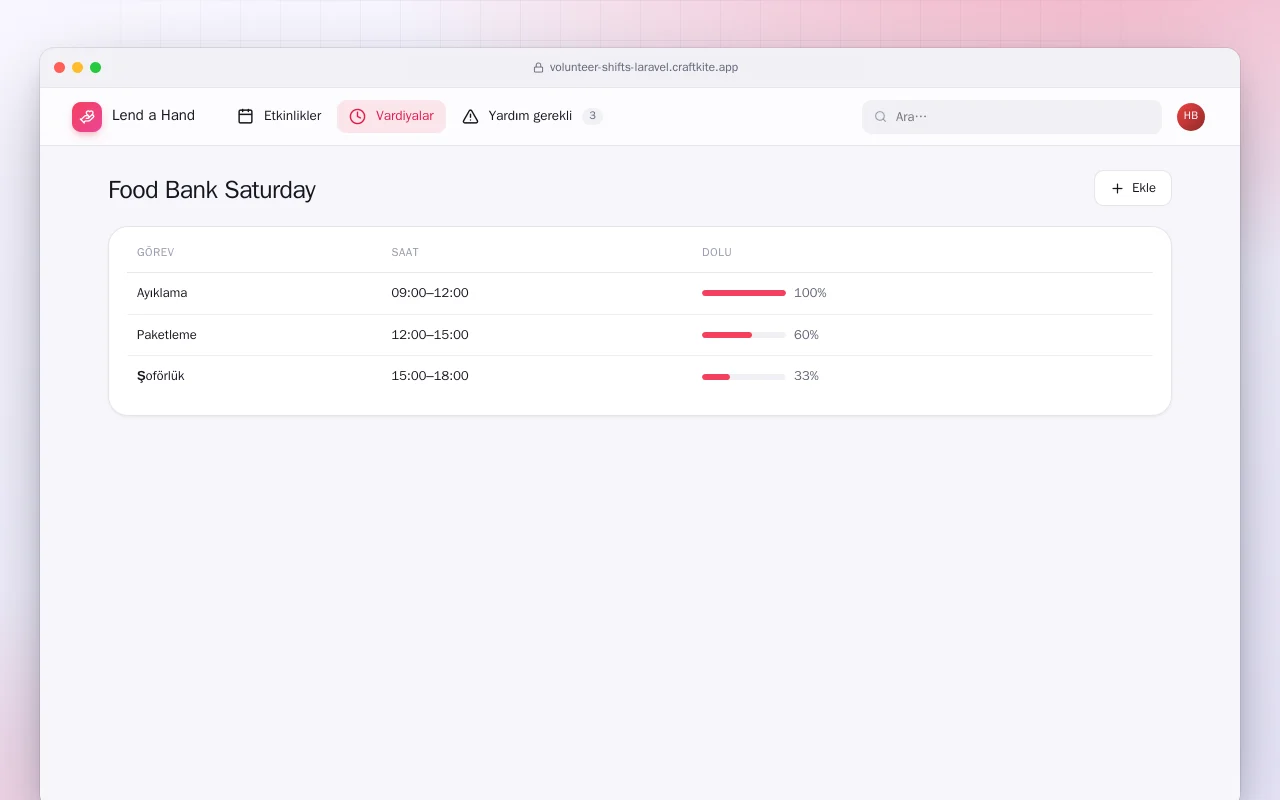
Task: Click the Ekle button
Action: click(1133, 188)
